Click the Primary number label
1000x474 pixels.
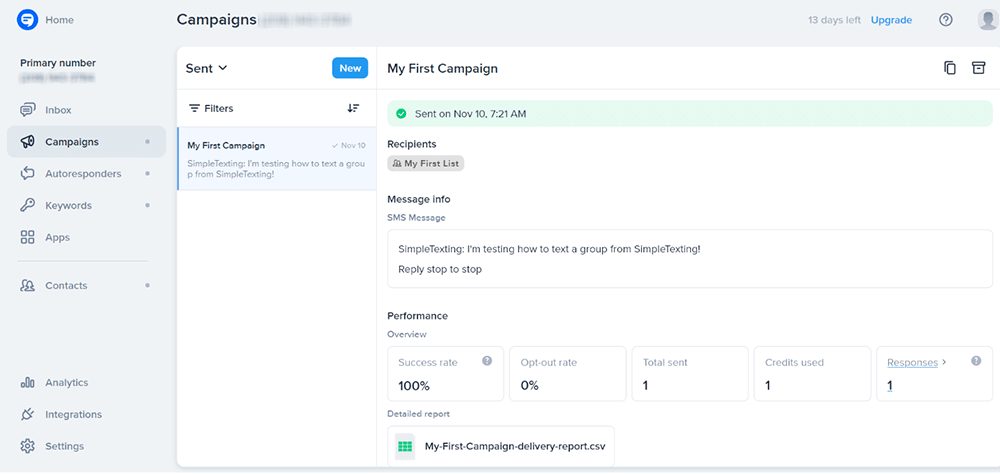[x=58, y=63]
